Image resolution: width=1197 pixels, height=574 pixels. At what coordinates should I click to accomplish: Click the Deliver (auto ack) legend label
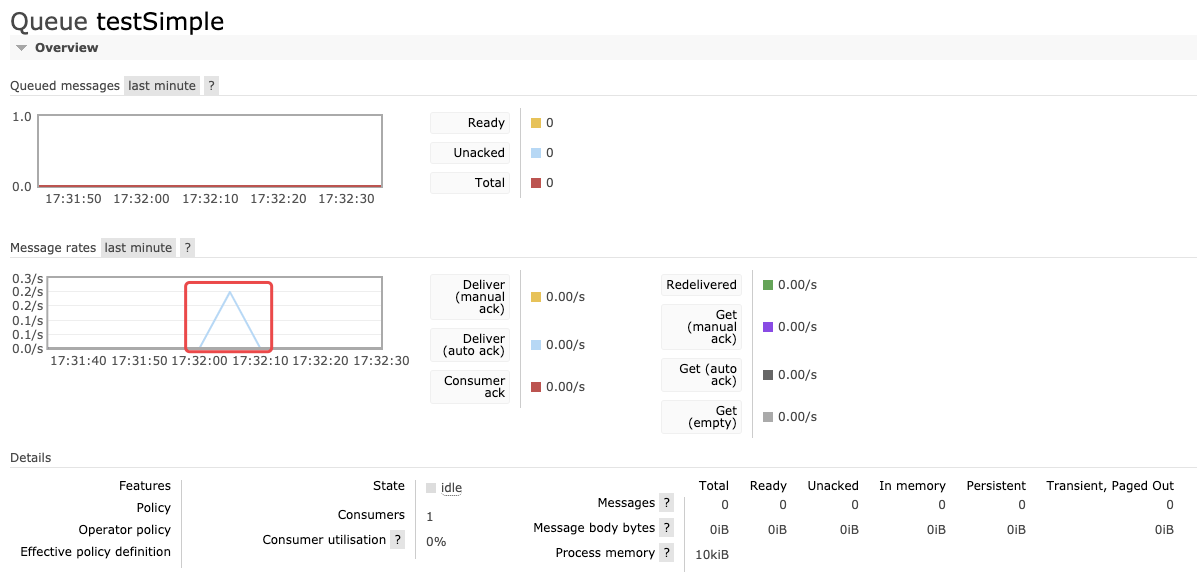click(470, 345)
